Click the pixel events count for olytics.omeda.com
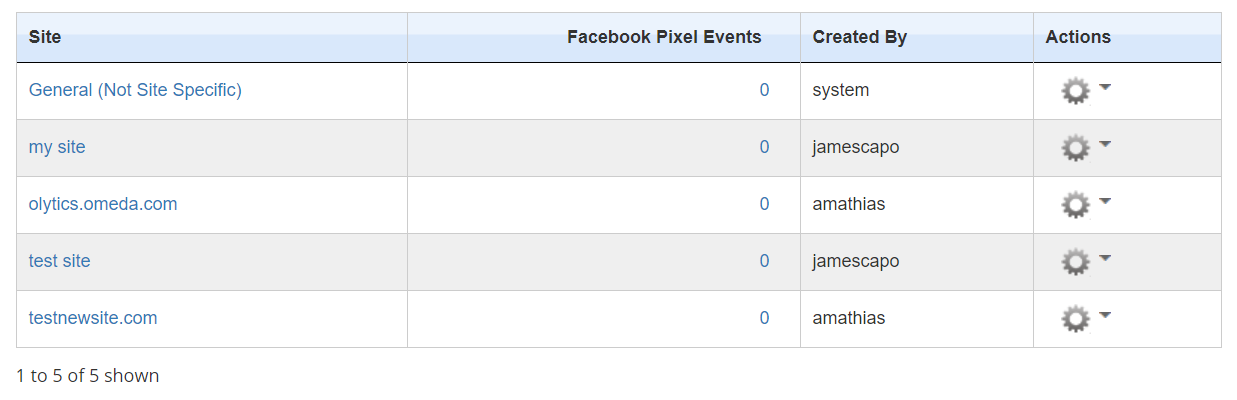Viewport: 1237px width, 400px height. [764, 204]
